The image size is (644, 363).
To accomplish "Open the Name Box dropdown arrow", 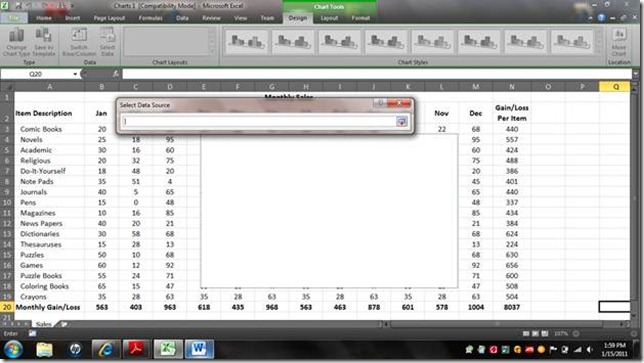I will click(75, 74).
